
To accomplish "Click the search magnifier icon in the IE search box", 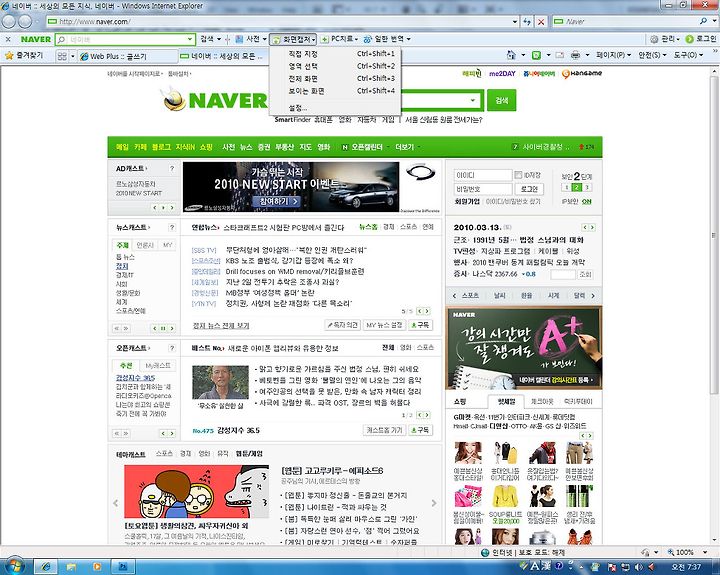I will pos(703,21).
